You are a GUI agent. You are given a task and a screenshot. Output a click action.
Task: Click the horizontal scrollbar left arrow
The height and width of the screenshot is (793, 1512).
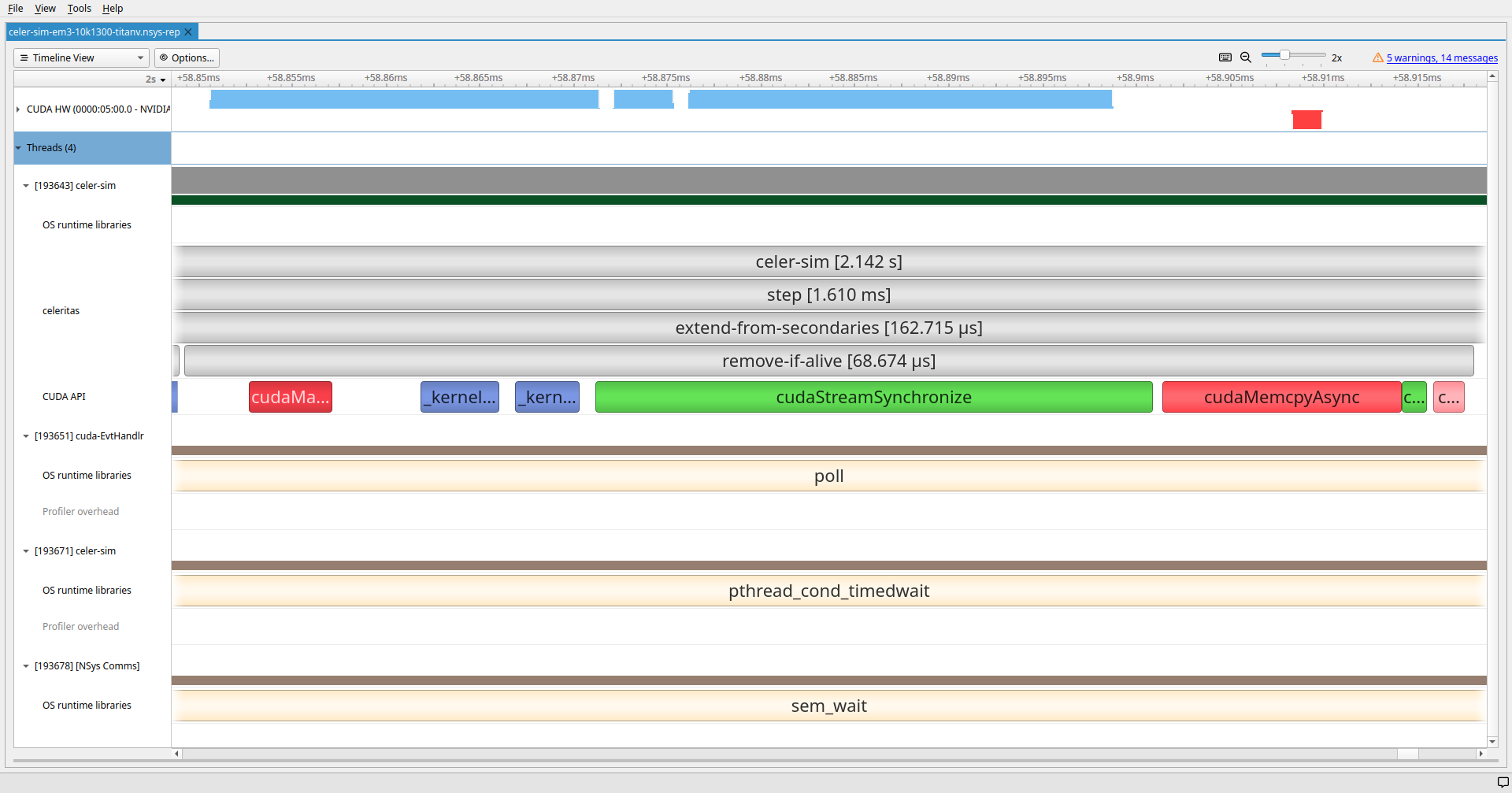(x=177, y=754)
